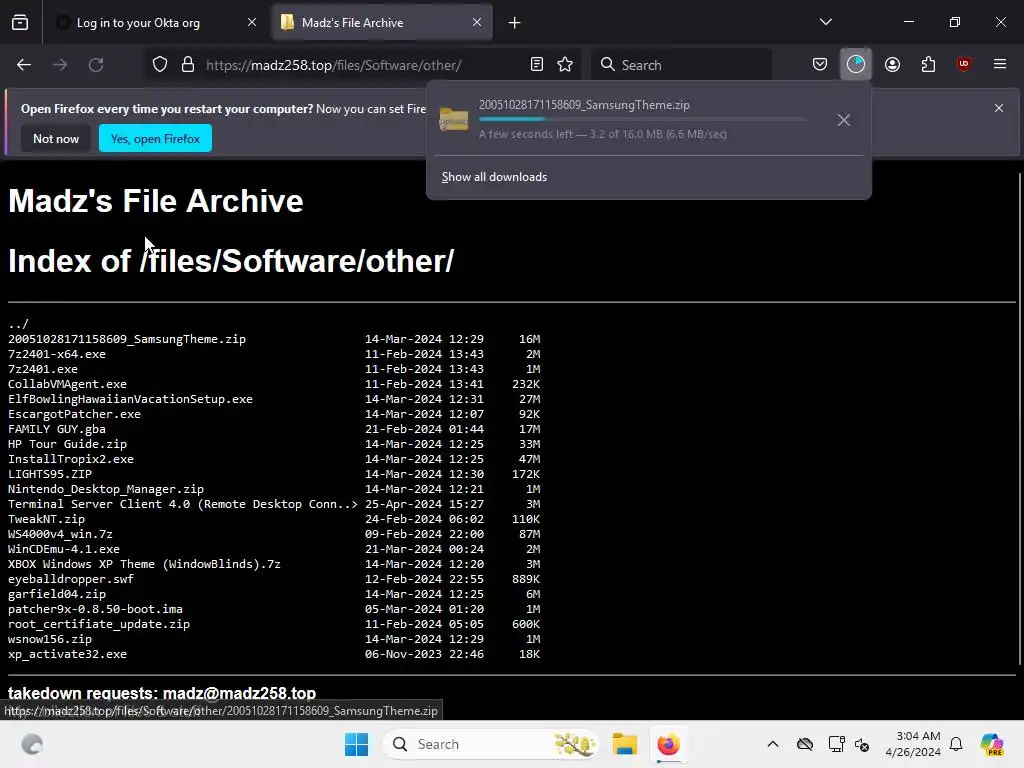1024x768 pixels.
Task: Click the download progress bar
Action: [x=642, y=120]
